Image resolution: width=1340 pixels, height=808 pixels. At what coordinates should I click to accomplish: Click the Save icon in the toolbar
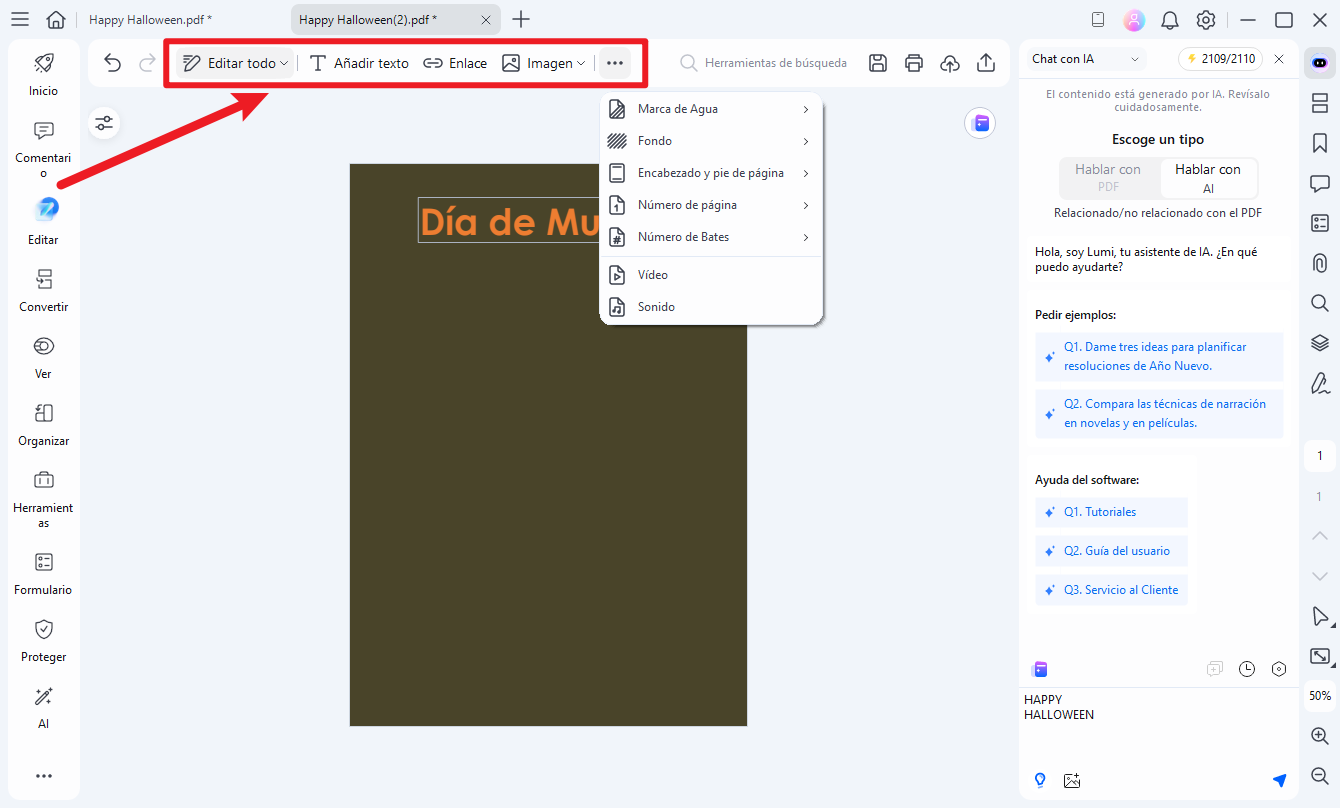click(x=877, y=63)
